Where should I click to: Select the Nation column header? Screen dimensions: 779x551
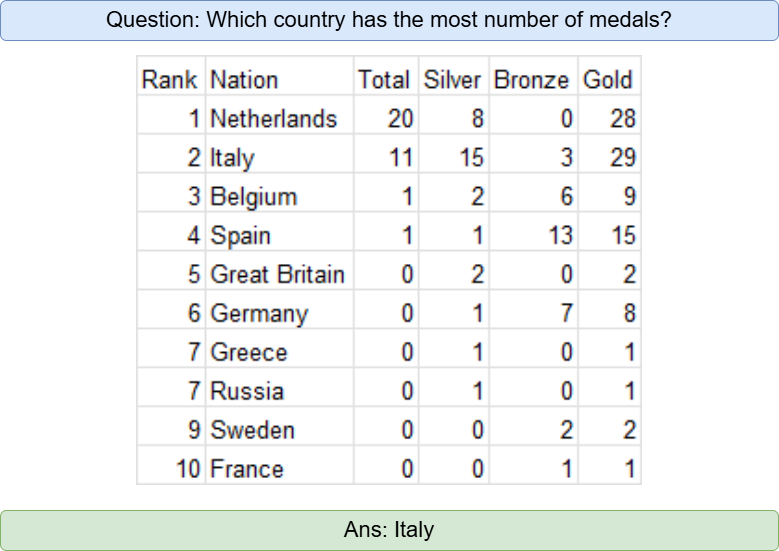click(x=244, y=80)
